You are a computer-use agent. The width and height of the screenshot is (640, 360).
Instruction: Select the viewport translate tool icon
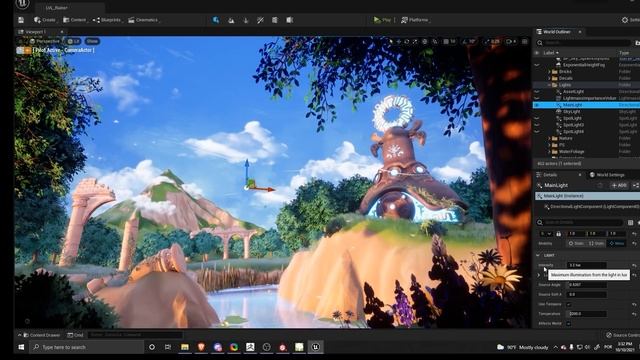(x=399, y=42)
